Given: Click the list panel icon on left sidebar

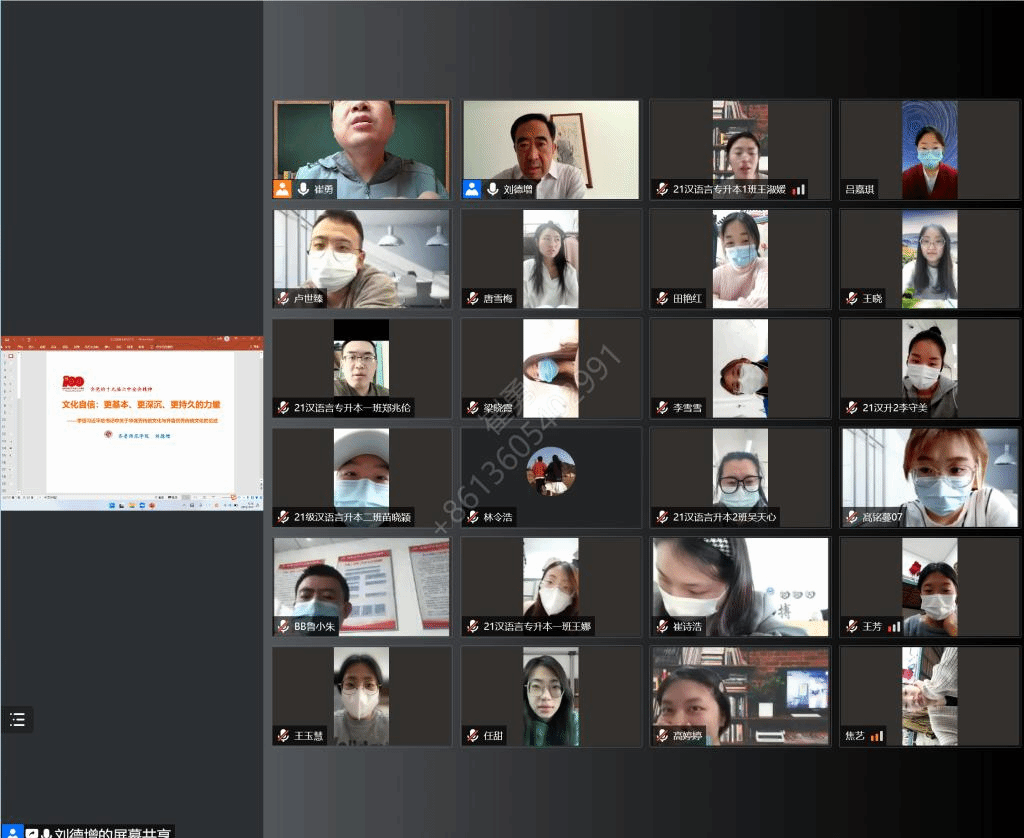Looking at the screenshot, I should tap(17, 719).
